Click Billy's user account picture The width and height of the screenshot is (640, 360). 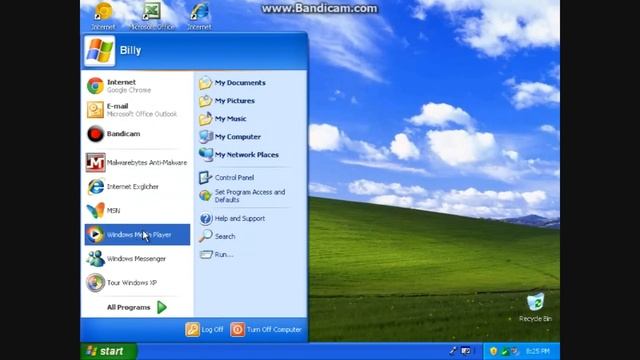click(100, 51)
